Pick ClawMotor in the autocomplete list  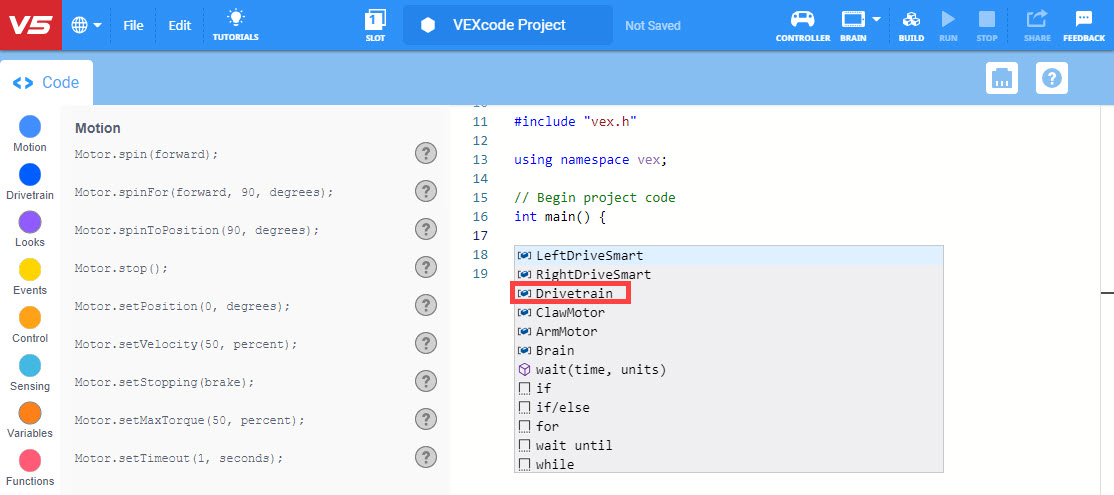coord(570,312)
